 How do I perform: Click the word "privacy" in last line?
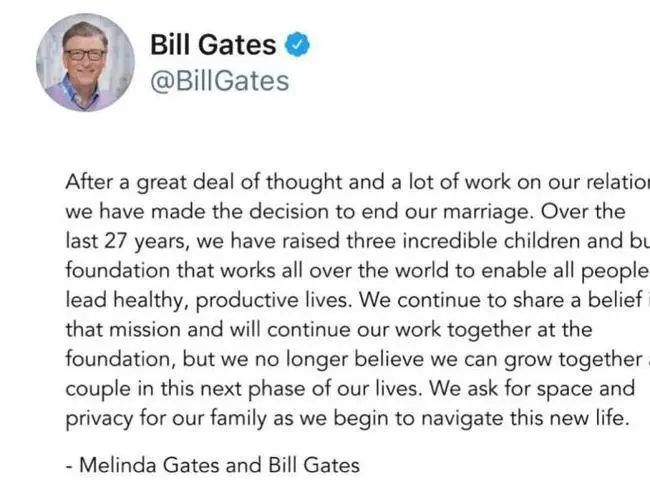99,419
